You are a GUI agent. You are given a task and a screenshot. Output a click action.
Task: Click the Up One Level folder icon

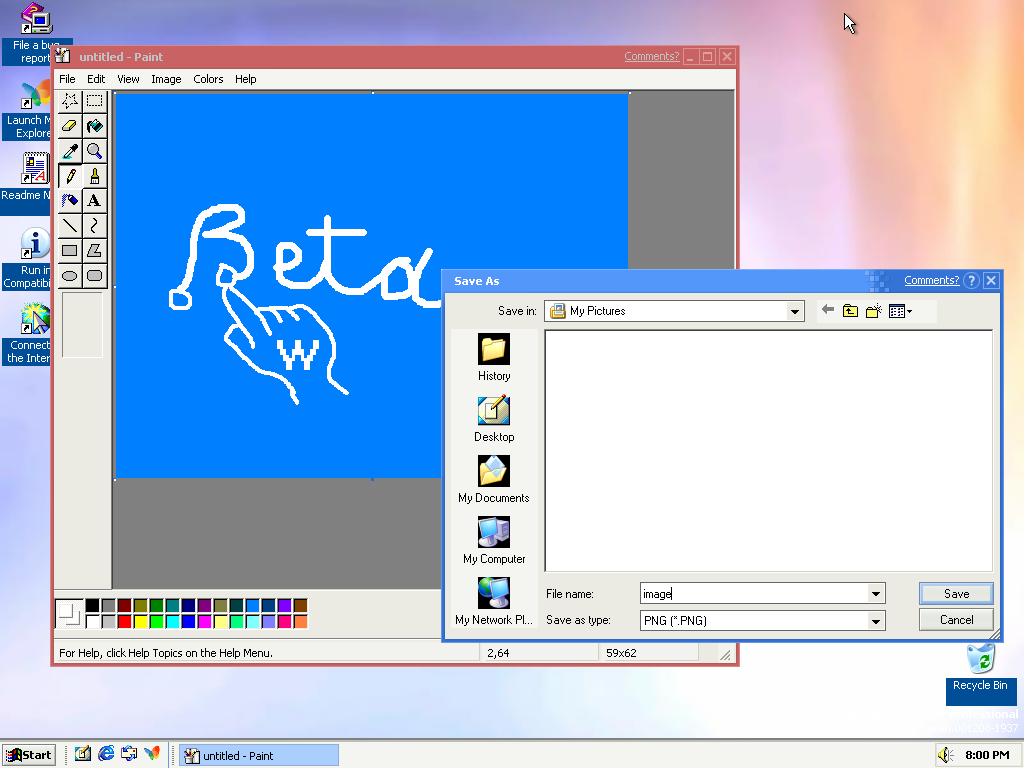[x=850, y=311]
